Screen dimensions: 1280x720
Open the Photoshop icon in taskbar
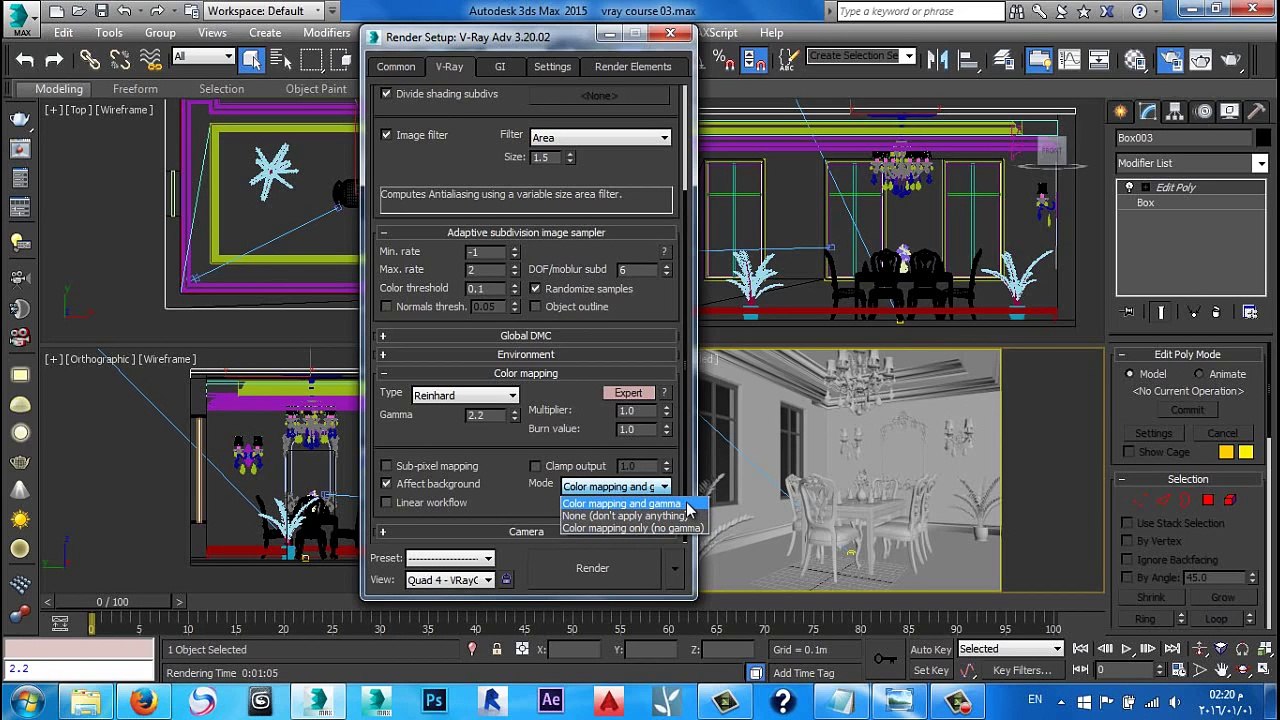point(434,701)
